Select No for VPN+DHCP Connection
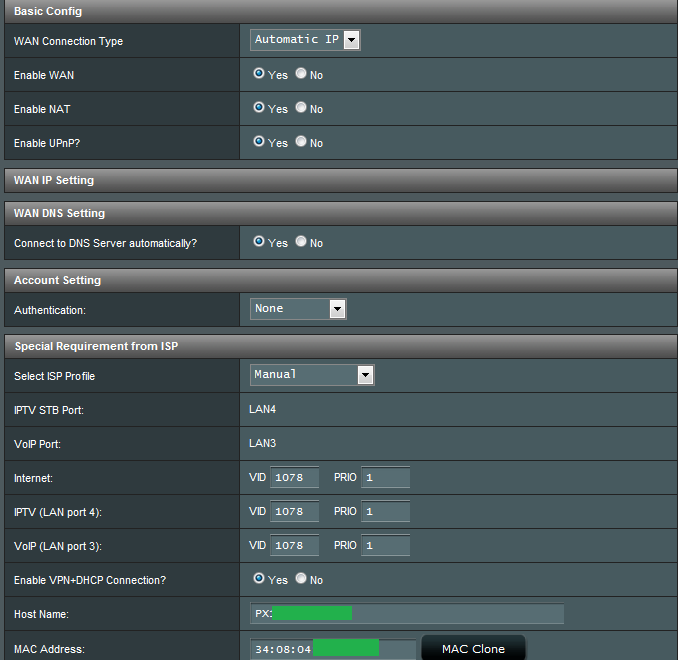This screenshot has height=660, width=678. 301,579
